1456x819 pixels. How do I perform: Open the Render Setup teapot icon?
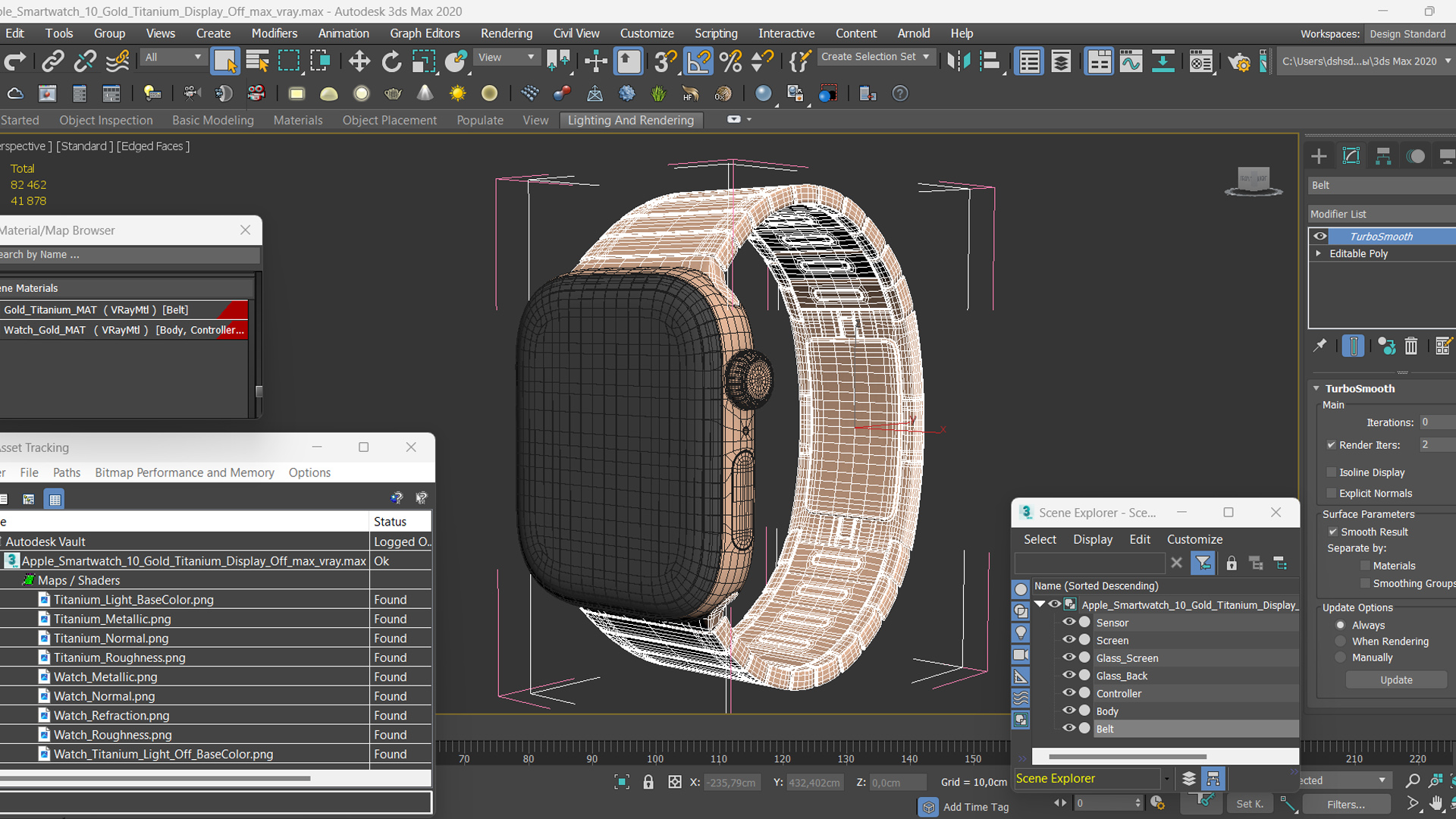[x=1239, y=61]
